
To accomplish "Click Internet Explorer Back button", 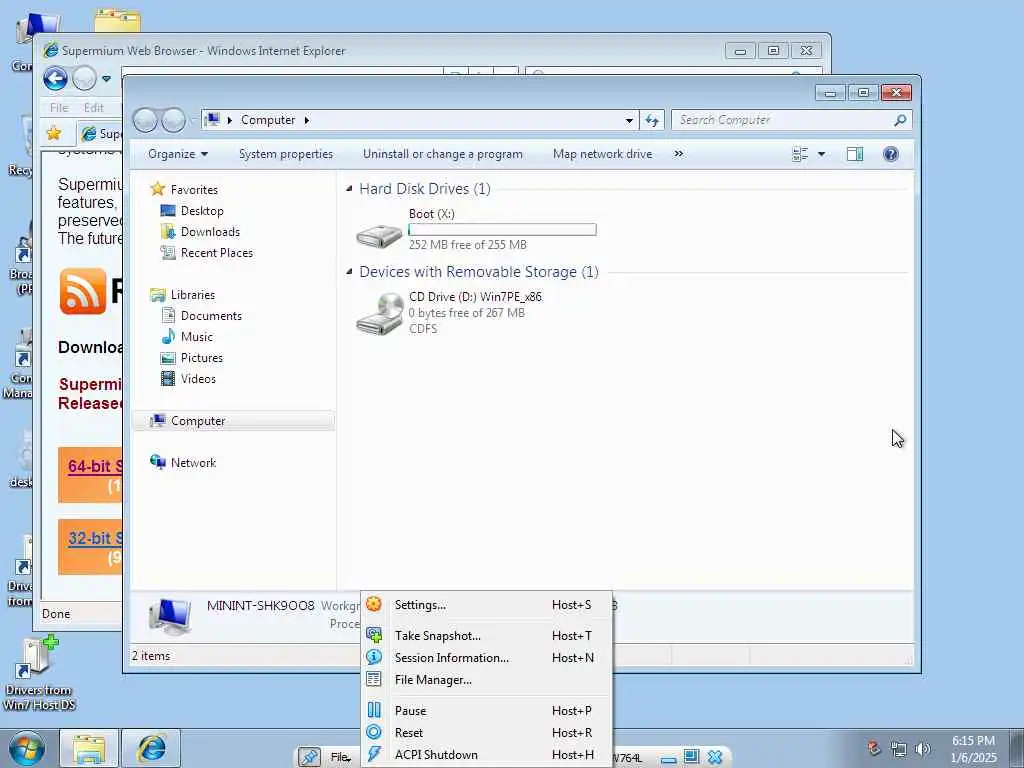I will pyautogui.click(x=56, y=79).
